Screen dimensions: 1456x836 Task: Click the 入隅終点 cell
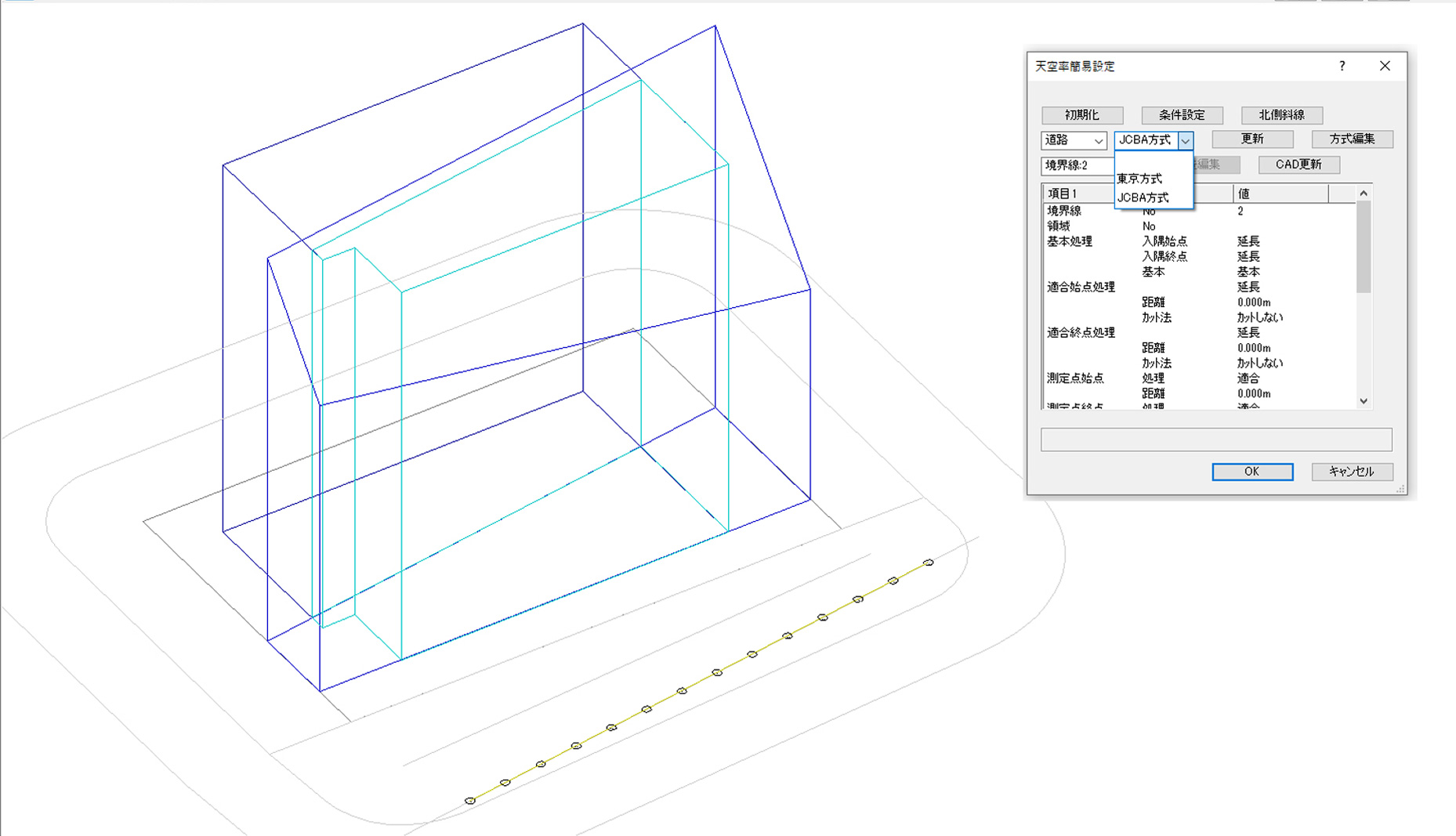(x=1164, y=257)
